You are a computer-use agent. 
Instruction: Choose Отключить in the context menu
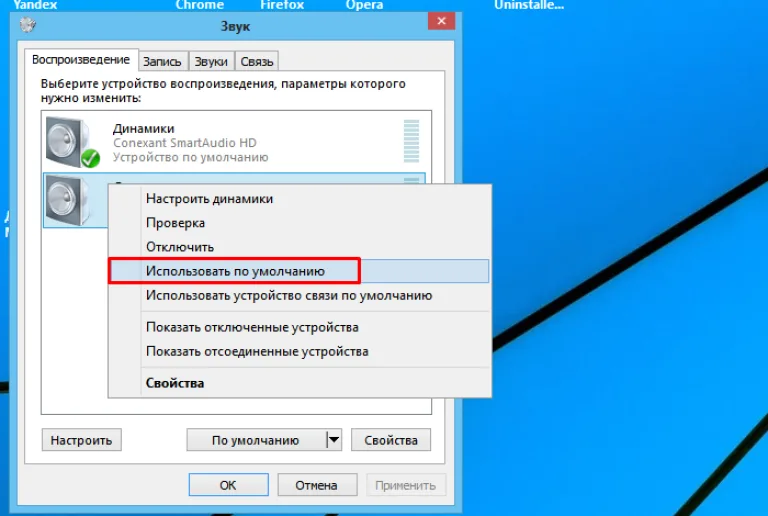pos(299,247)
